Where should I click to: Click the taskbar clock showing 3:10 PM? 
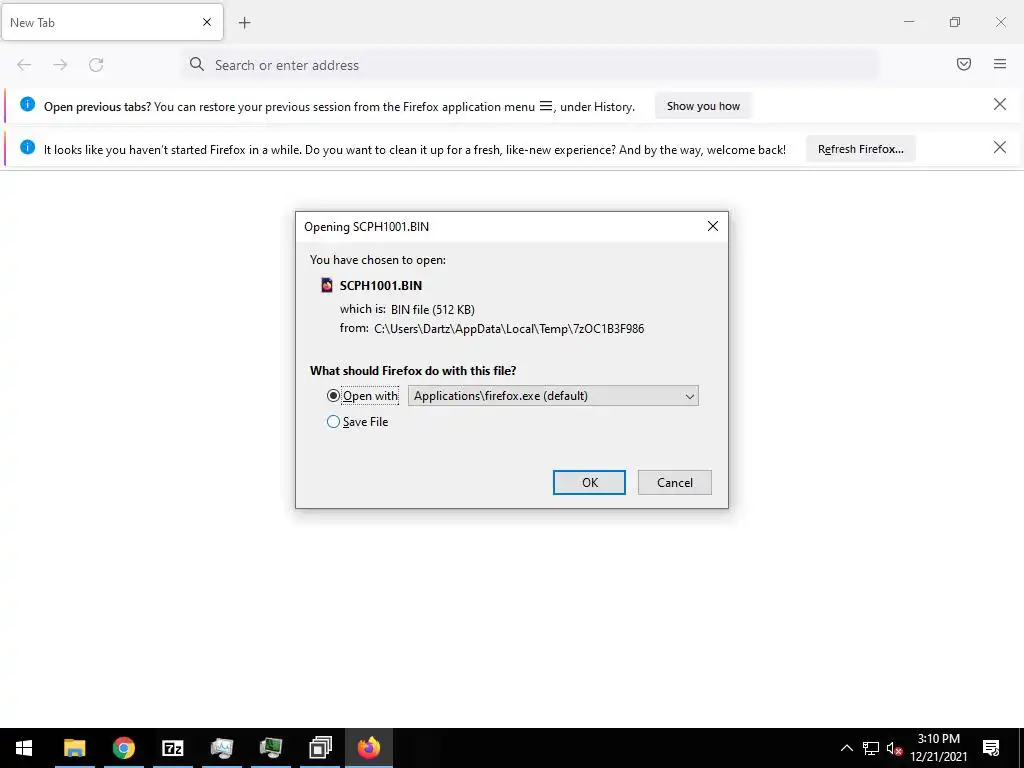click(938, 748)
